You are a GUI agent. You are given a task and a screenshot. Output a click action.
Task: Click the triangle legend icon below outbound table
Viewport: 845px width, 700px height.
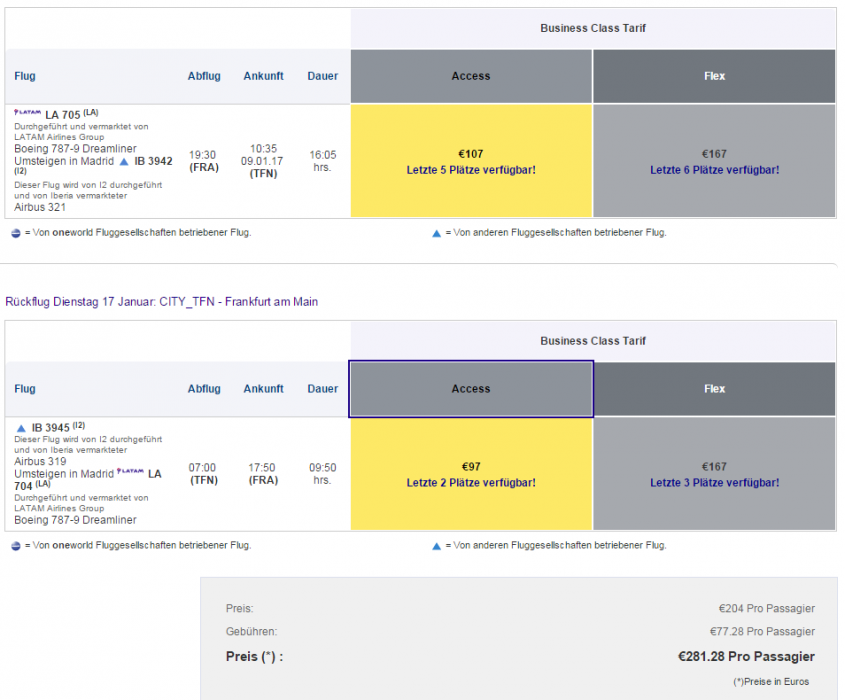[436, 233]
